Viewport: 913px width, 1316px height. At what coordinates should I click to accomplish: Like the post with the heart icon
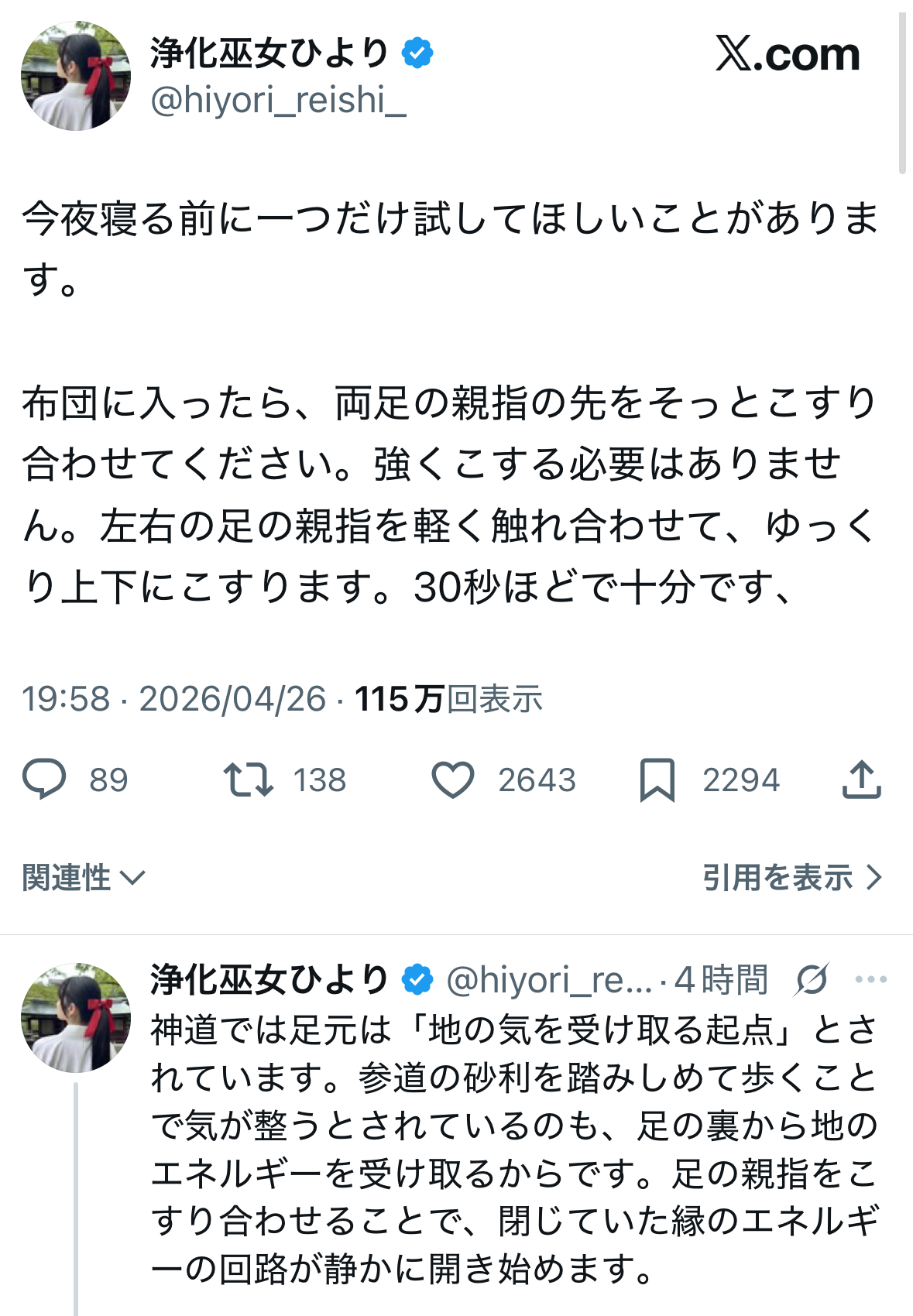(x=452, y=780)
